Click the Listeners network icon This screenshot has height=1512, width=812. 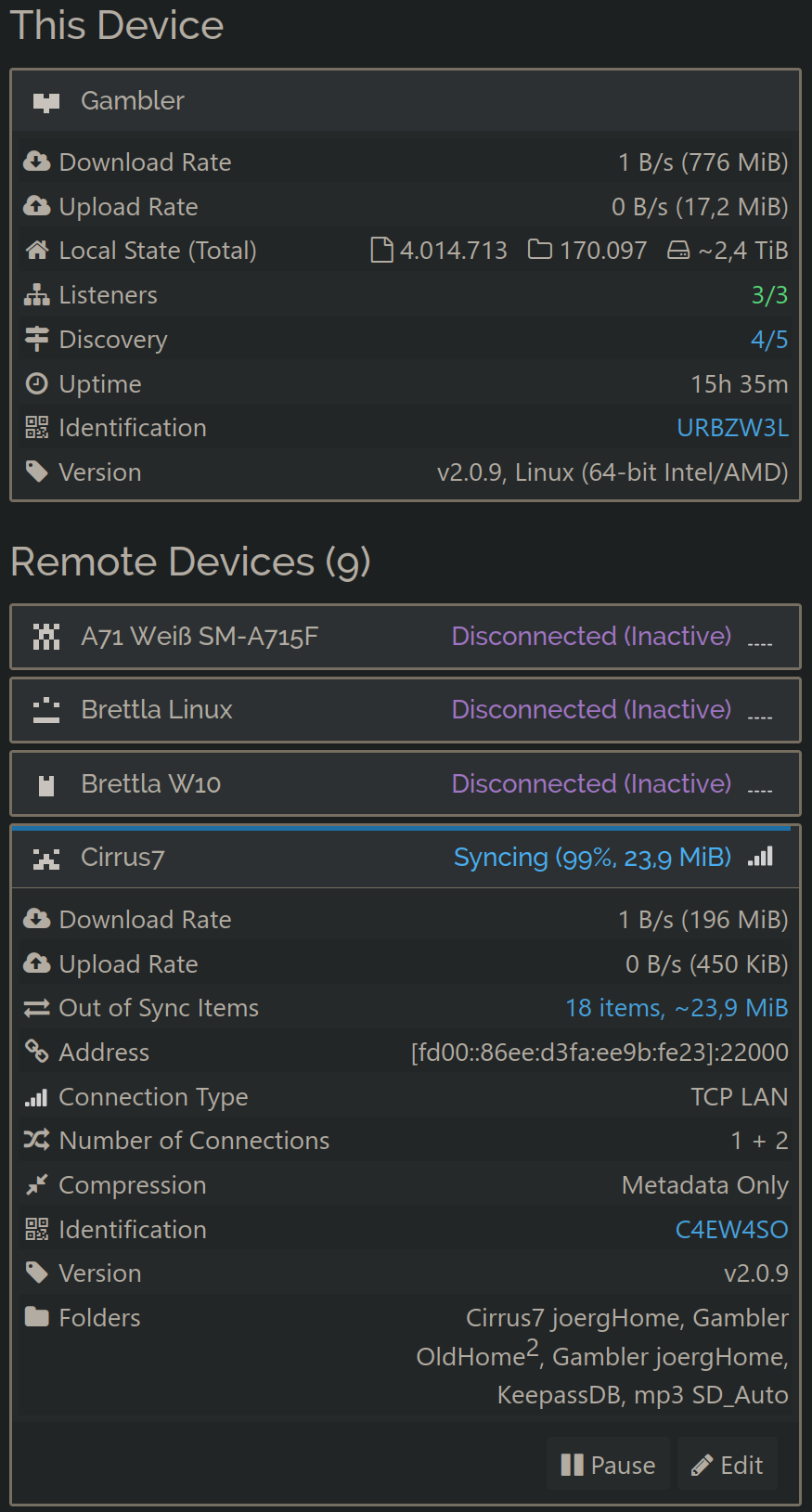pos(37,295)
